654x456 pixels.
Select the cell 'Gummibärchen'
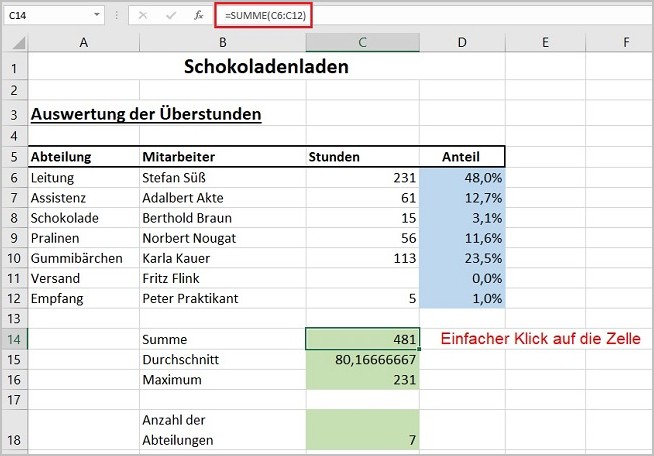(x=83, y=258)
